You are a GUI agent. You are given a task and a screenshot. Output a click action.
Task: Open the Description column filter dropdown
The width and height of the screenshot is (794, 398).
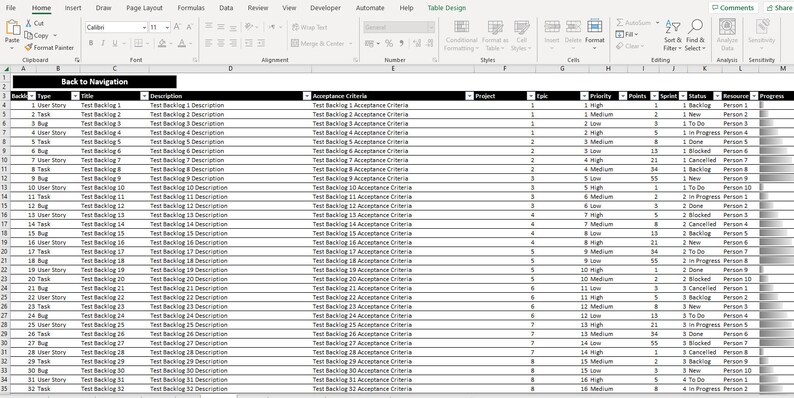coord(307,96)
